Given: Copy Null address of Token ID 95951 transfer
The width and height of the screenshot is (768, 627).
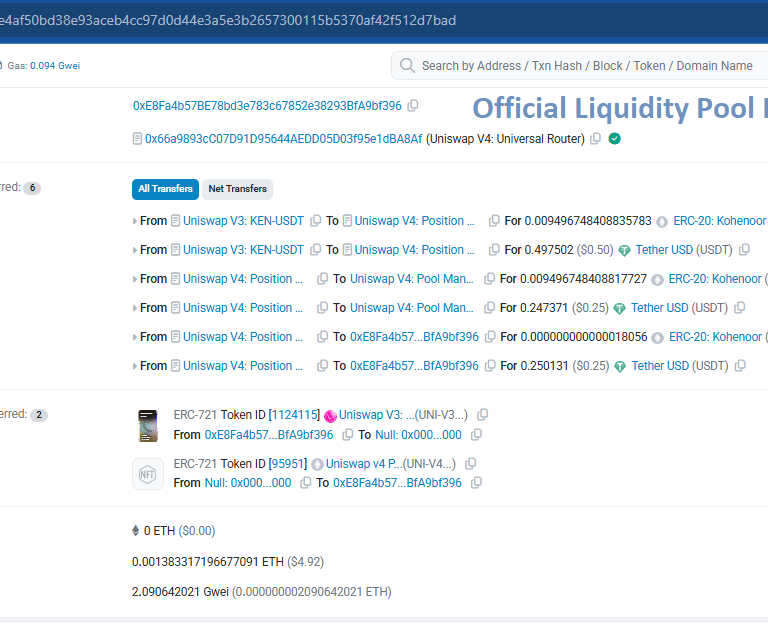Looking at the screenshot, I should coord(306,482).
